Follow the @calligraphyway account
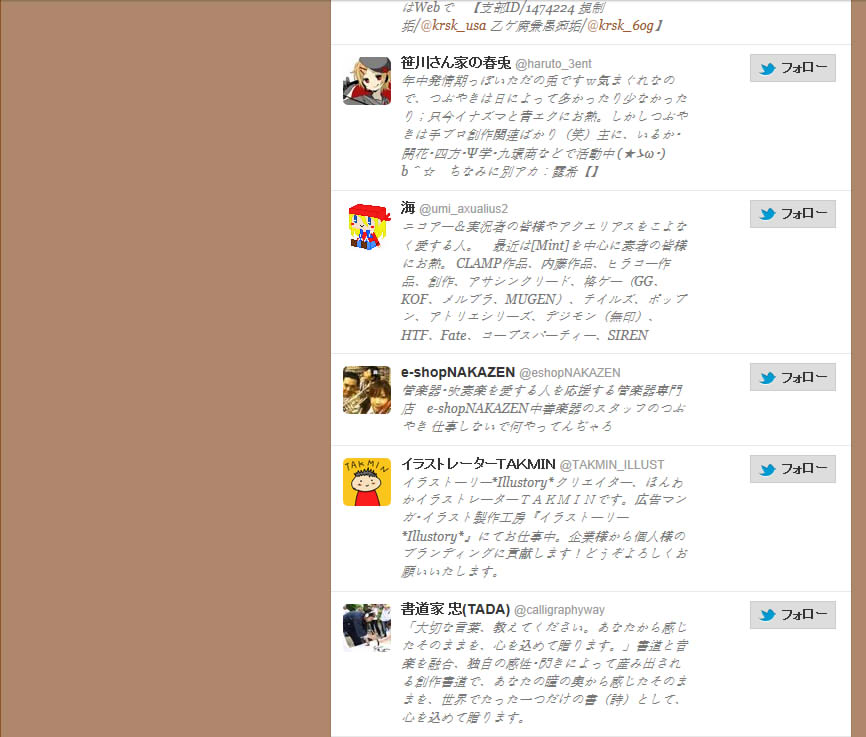866x737 pixels. pyautogui.click(x=793, y=614)
